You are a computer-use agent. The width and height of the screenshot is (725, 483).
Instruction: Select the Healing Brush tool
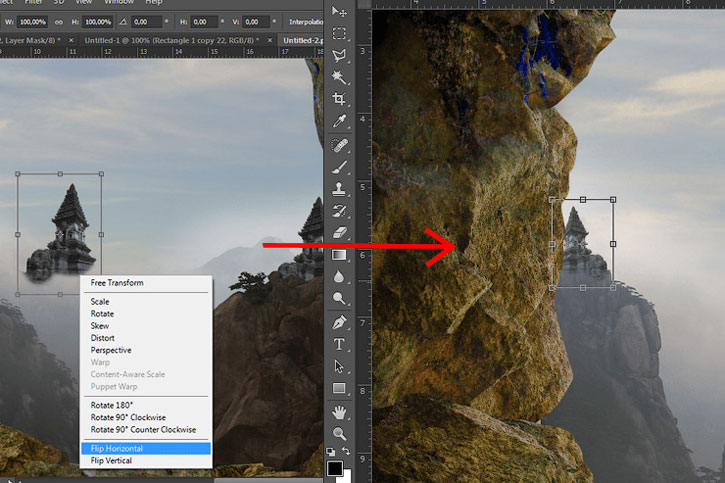point(339,146)
